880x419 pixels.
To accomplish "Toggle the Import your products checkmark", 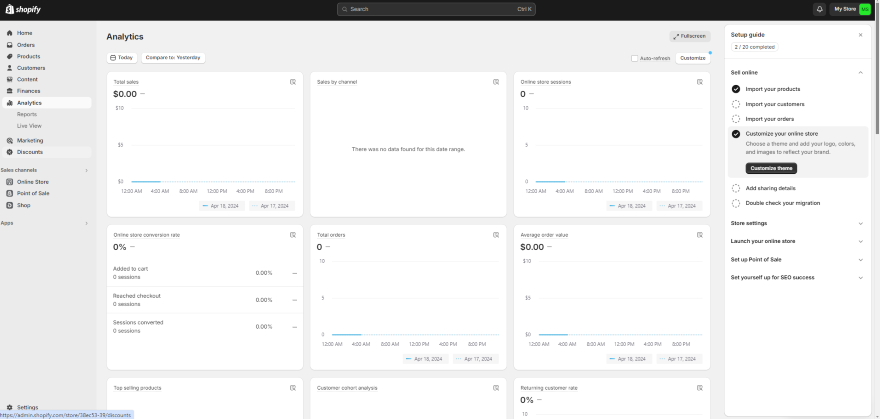I will 736,89.
